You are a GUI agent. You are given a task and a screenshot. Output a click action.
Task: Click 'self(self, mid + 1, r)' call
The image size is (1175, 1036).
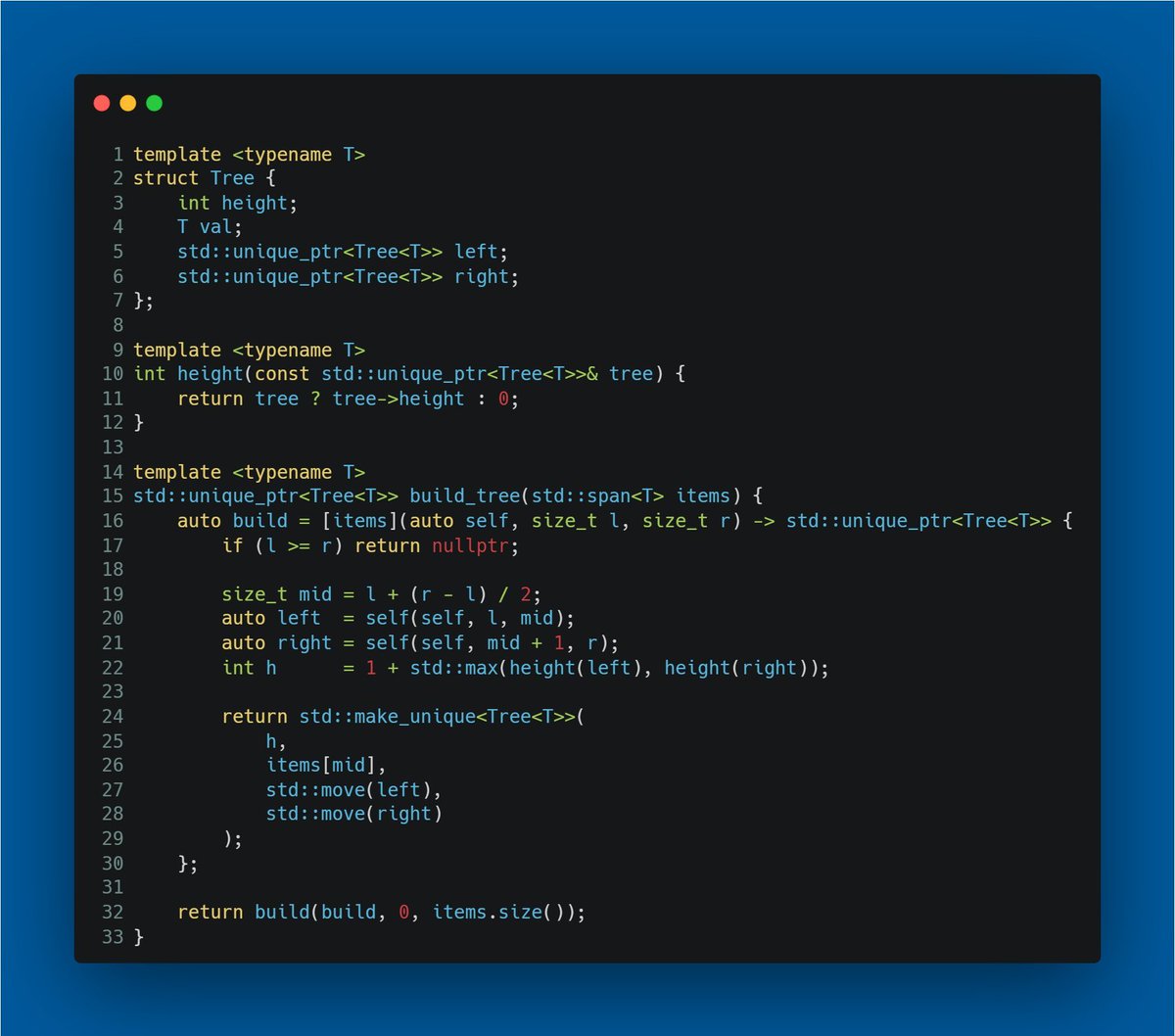tap(488, 643)
